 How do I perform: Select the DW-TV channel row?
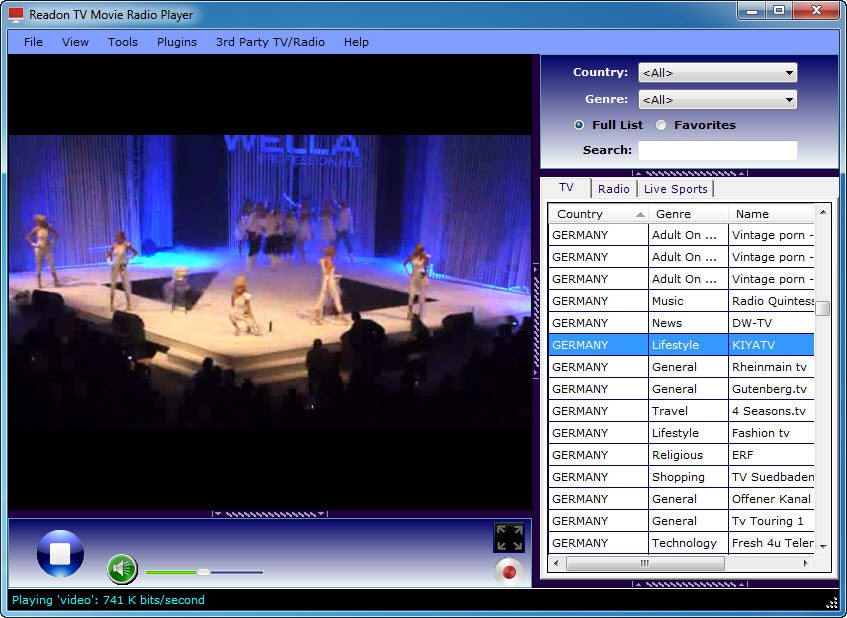click(x=681, y=323)
